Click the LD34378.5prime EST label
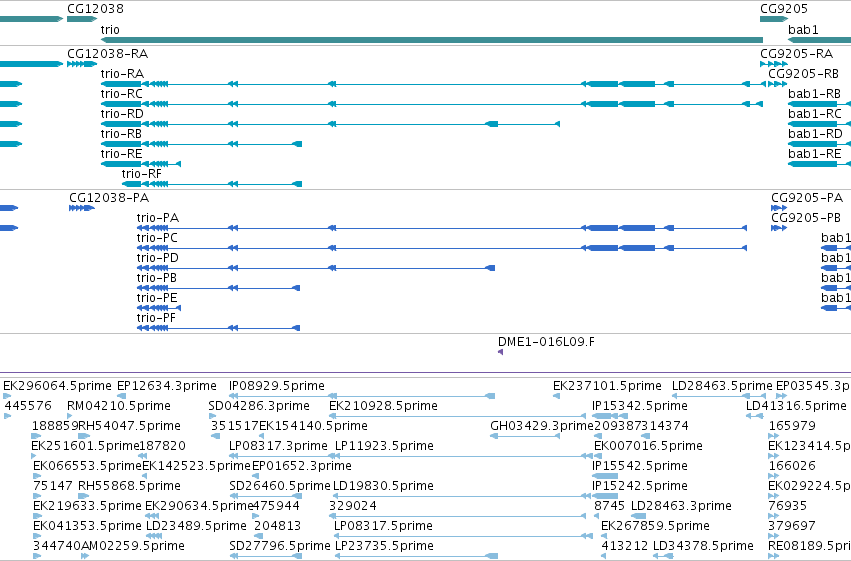Viewport: 851px width, 561px height. tap(703, 547)
